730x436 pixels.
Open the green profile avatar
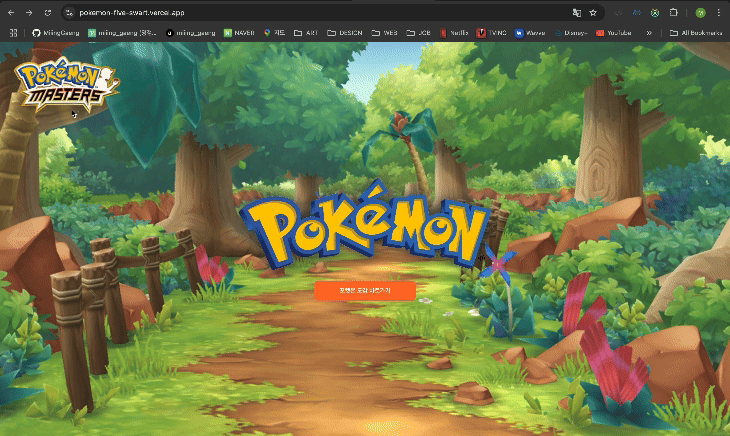click(700, 13)
